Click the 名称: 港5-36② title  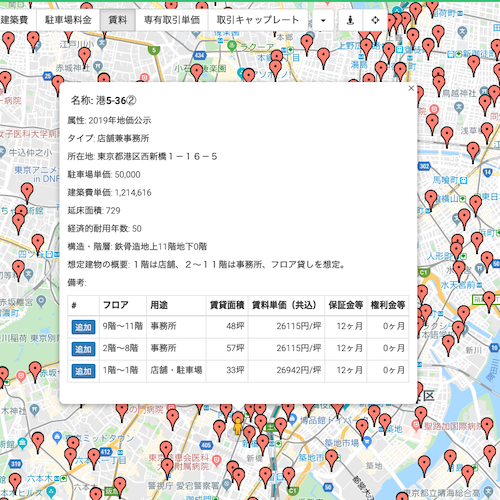[x=103, y=100]
